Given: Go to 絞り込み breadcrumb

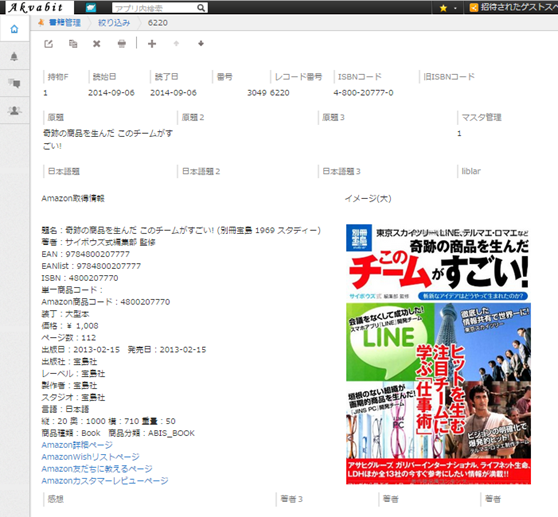Looking at the screenshot, I should 114,23.
